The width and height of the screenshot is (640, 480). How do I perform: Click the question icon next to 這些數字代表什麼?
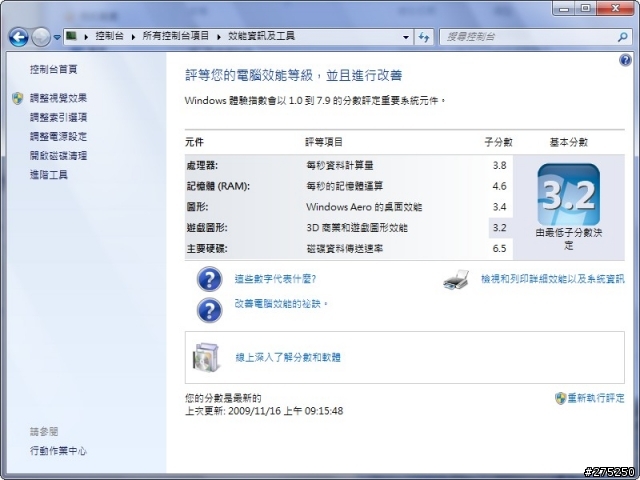tap(209, 279)
